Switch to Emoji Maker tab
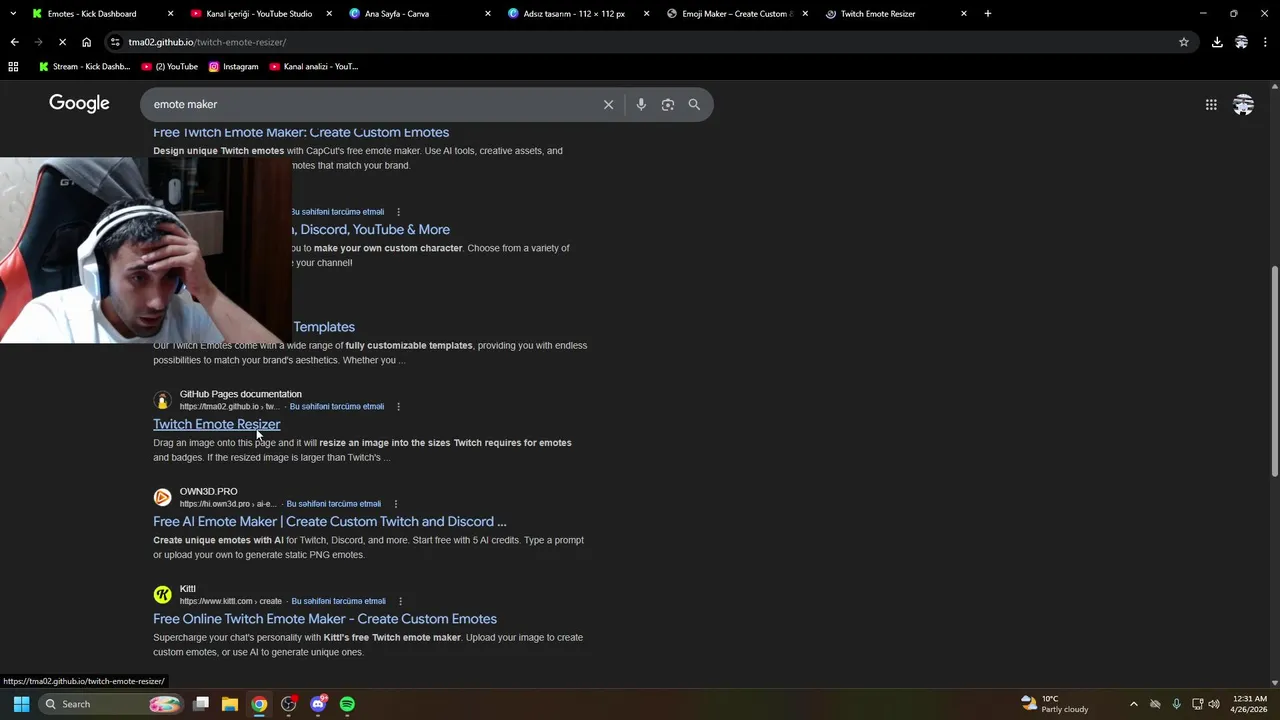Image resolution: width=1280 pixels, height=720 pixels. (737, 14)
